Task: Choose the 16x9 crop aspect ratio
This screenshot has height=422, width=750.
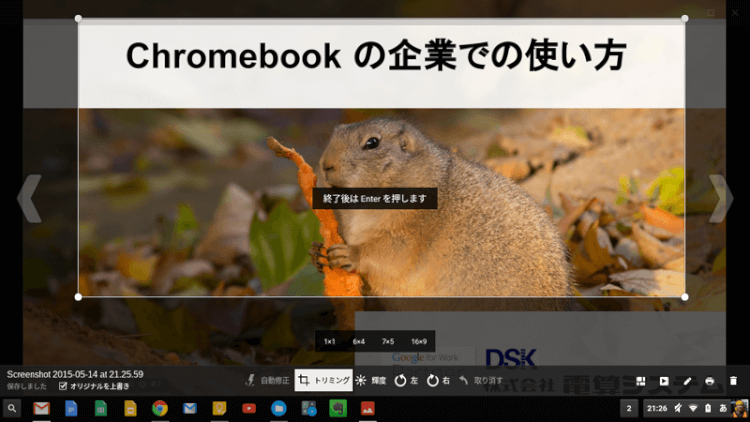Action: click(418, 342)
